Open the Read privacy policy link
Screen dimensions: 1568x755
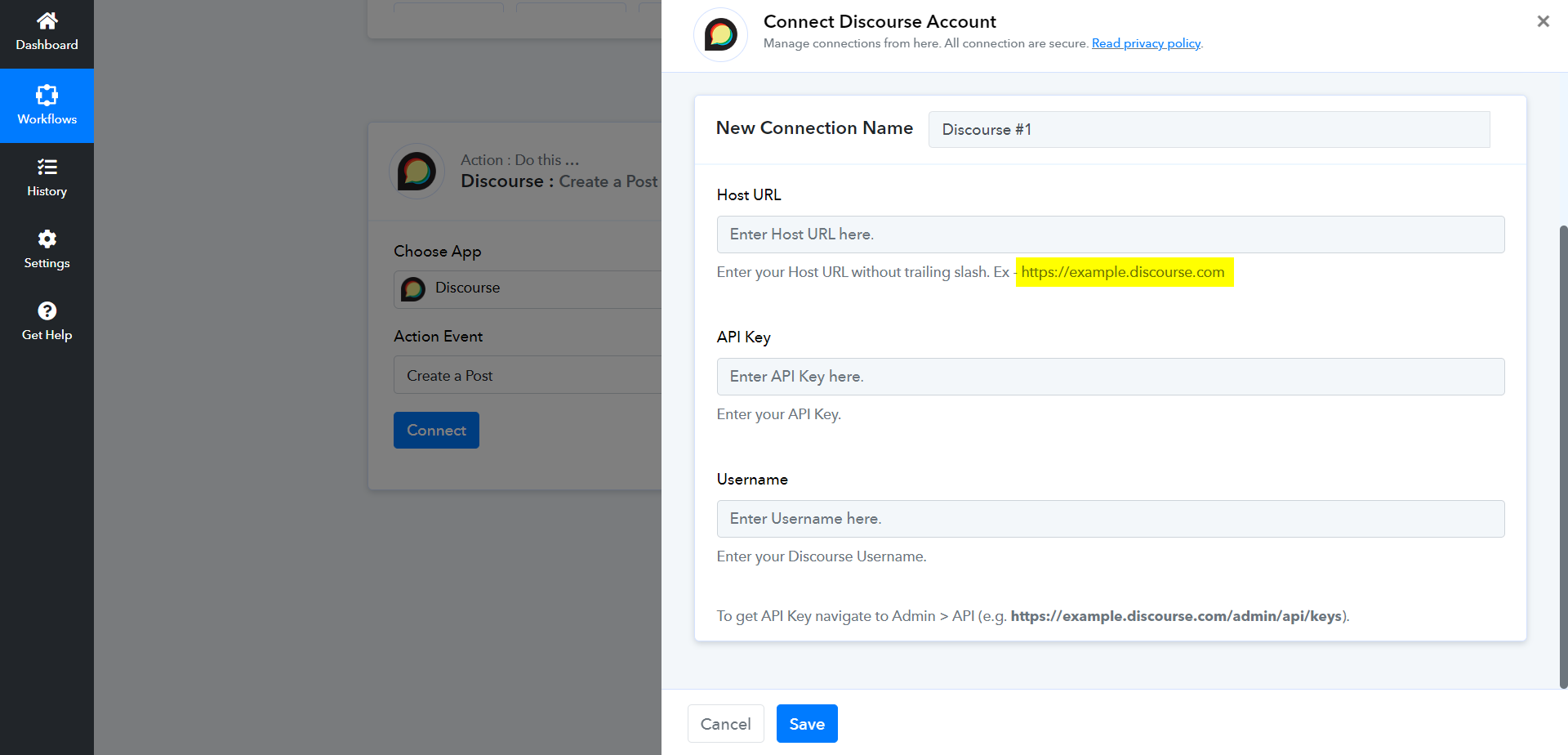pyautogui.click(x=1146, y=43)
